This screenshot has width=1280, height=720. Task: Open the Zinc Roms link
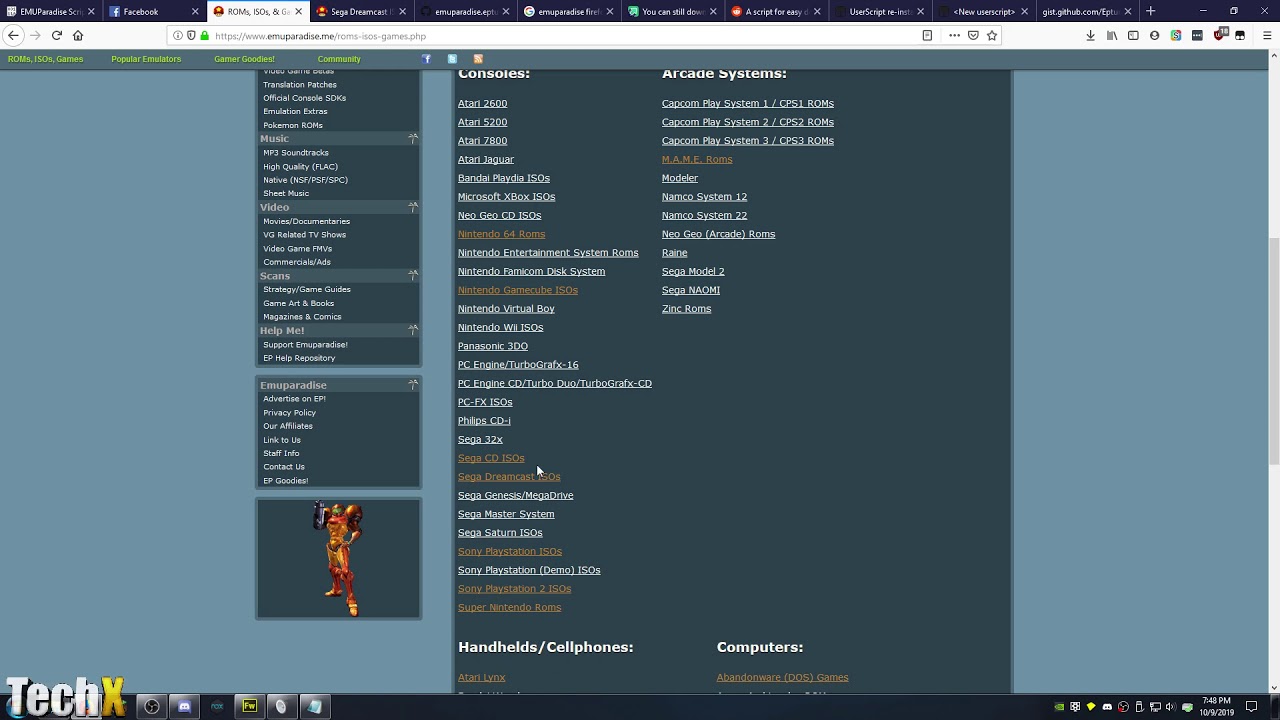[x=686, y=309]
